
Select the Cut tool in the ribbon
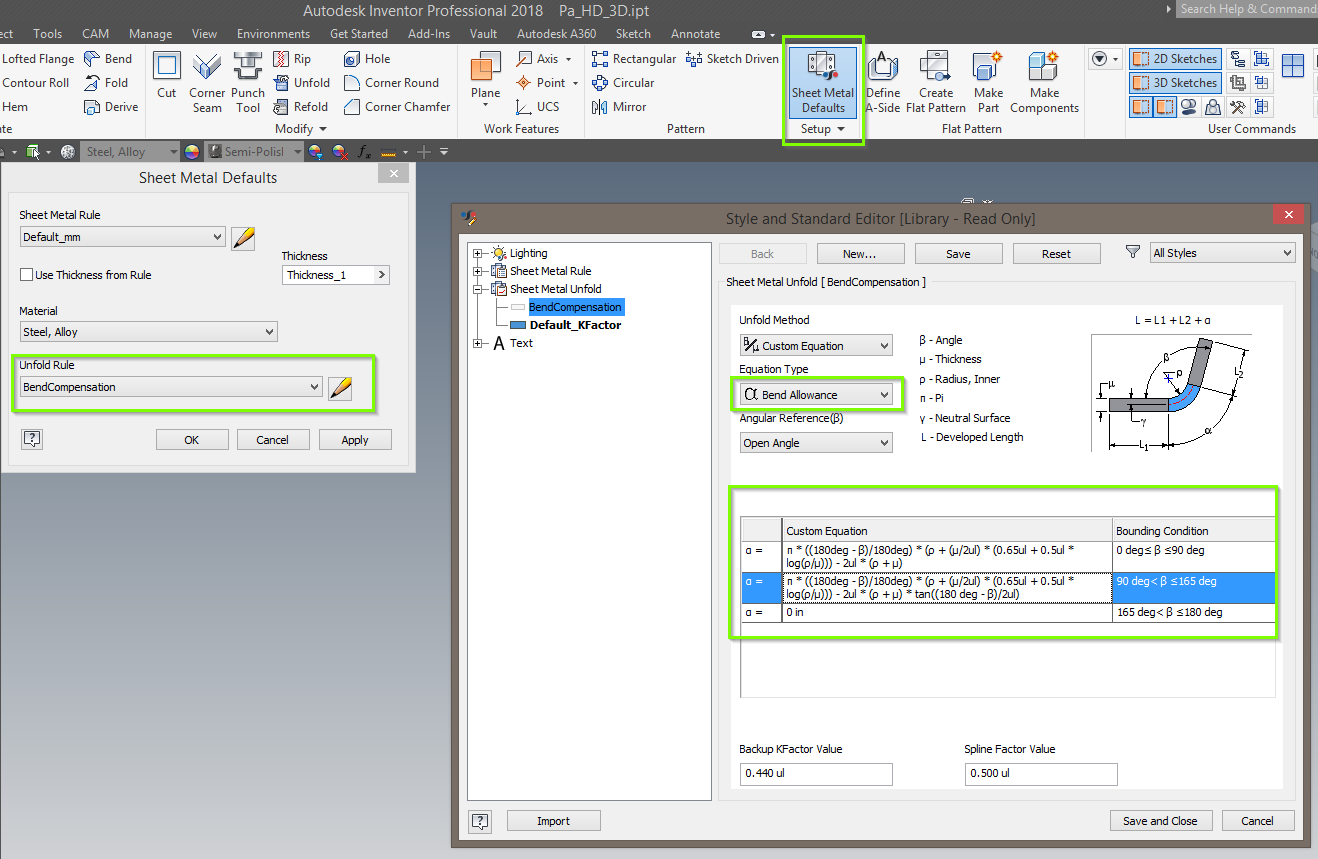pos(167,78)
